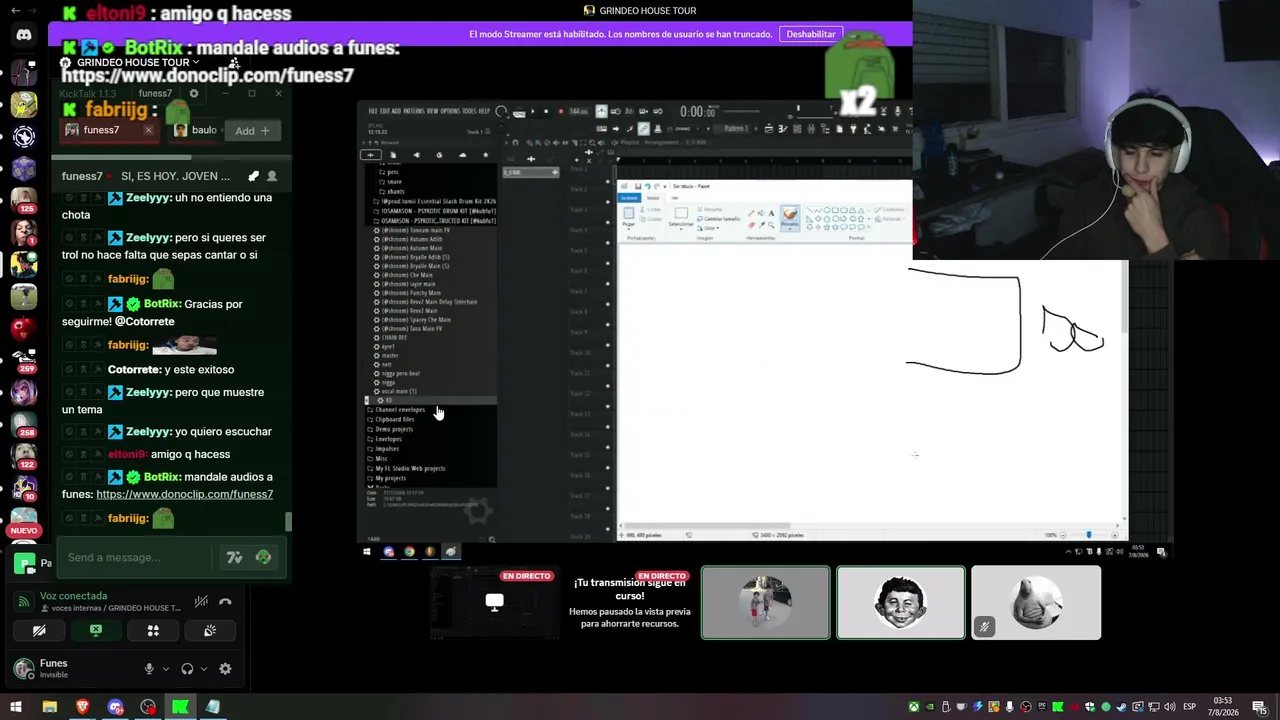Open the Windows notification center
Viewport: 1280px width, 720px height.
coord(1262,707)
